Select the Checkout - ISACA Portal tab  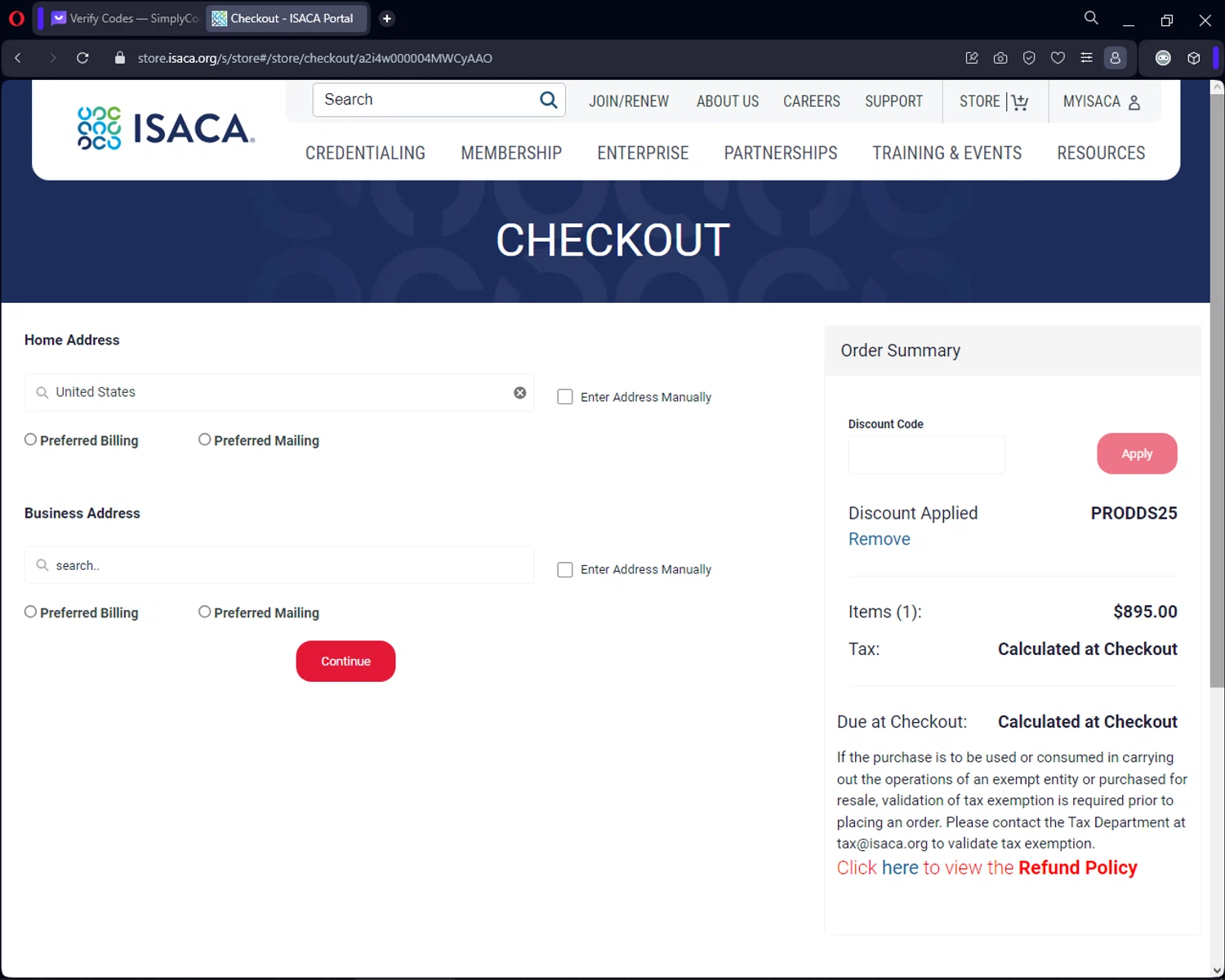[286, 18]
